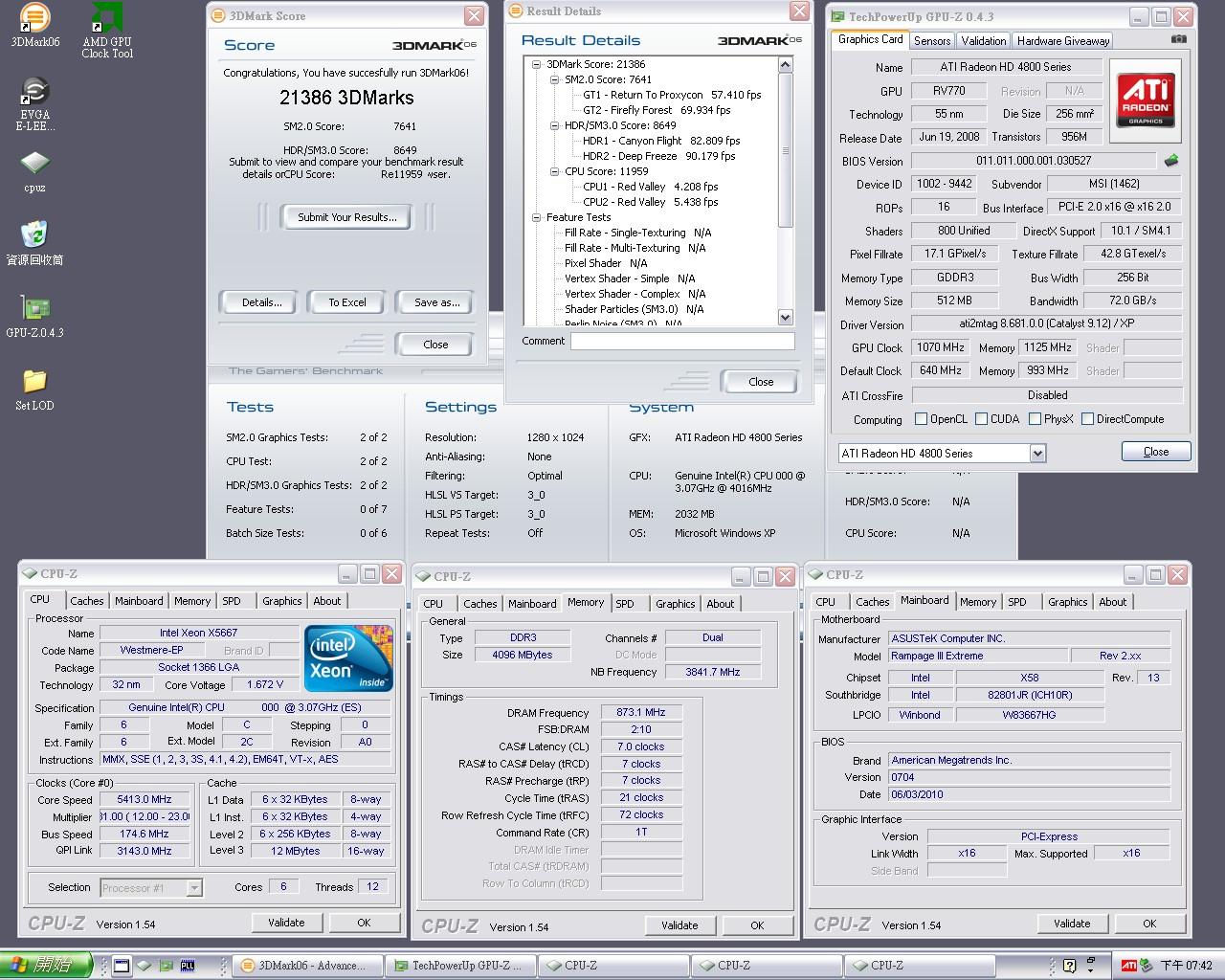
Task: Click the Save as... button in 3DMark Score
Action: tap(436, 302)
